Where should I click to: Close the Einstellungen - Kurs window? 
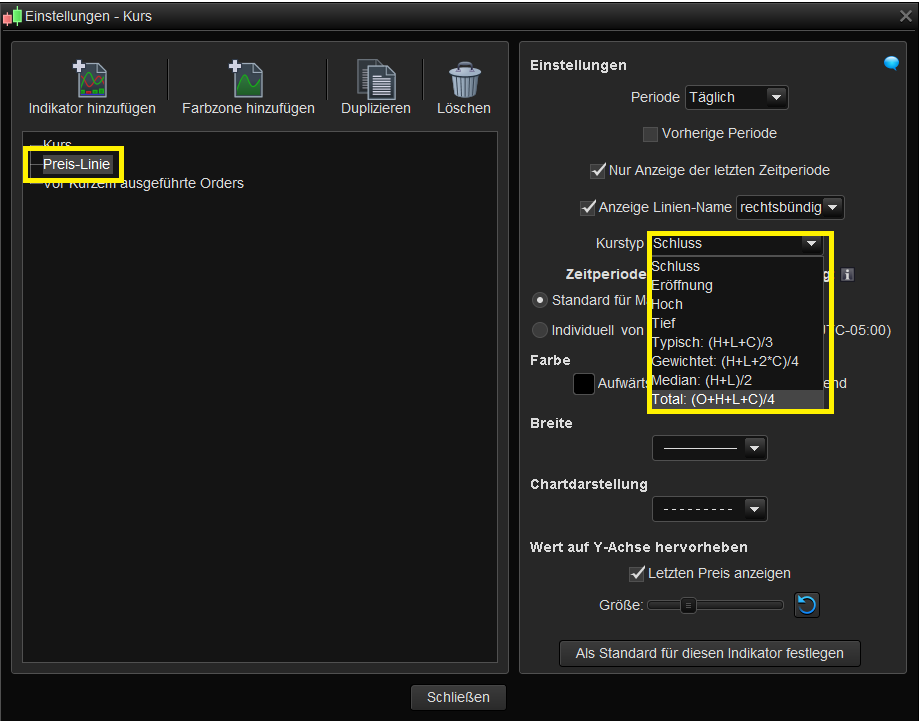[x=905, y=16]
